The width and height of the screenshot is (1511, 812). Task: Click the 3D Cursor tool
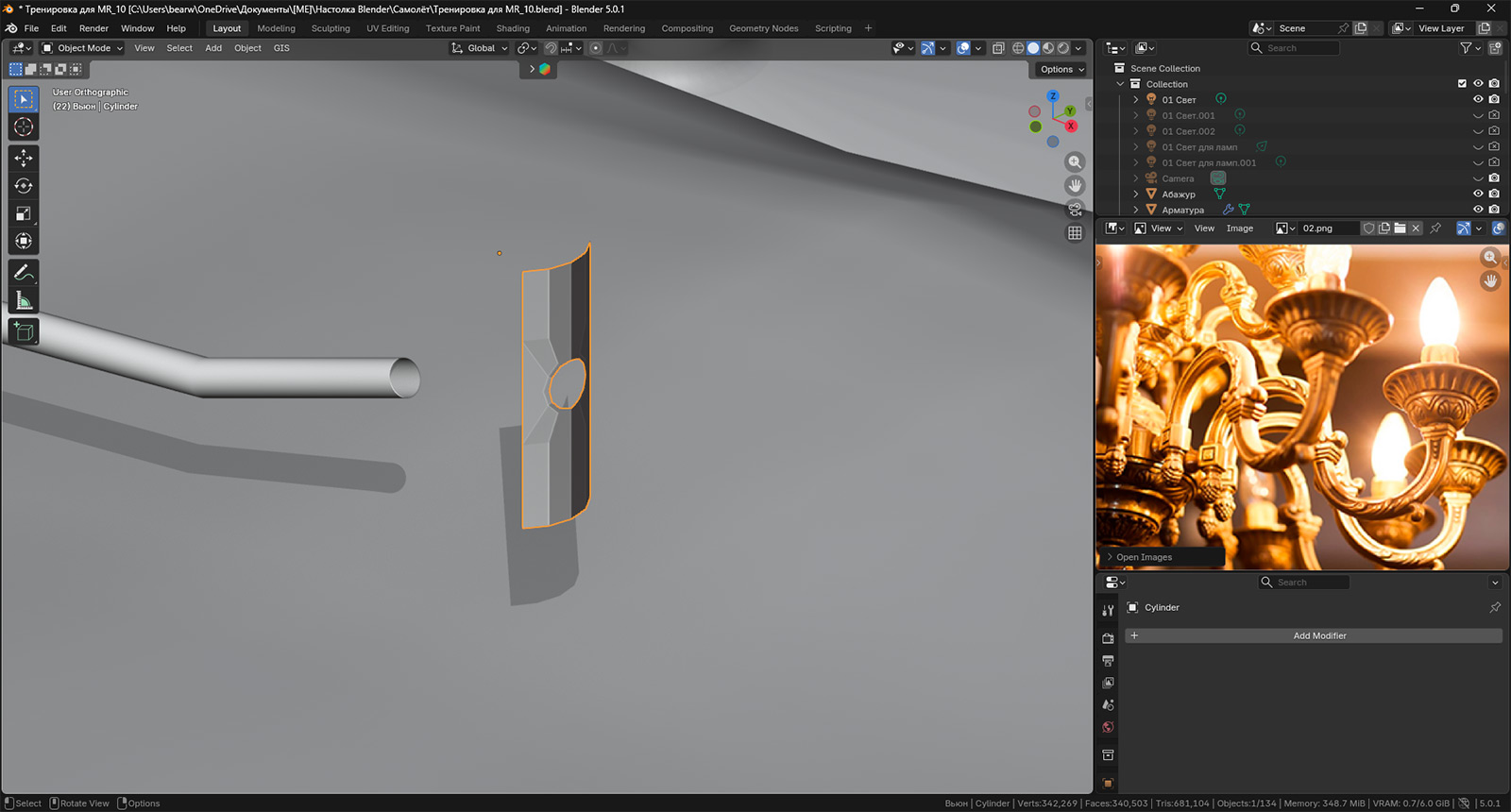coord(24,127)
